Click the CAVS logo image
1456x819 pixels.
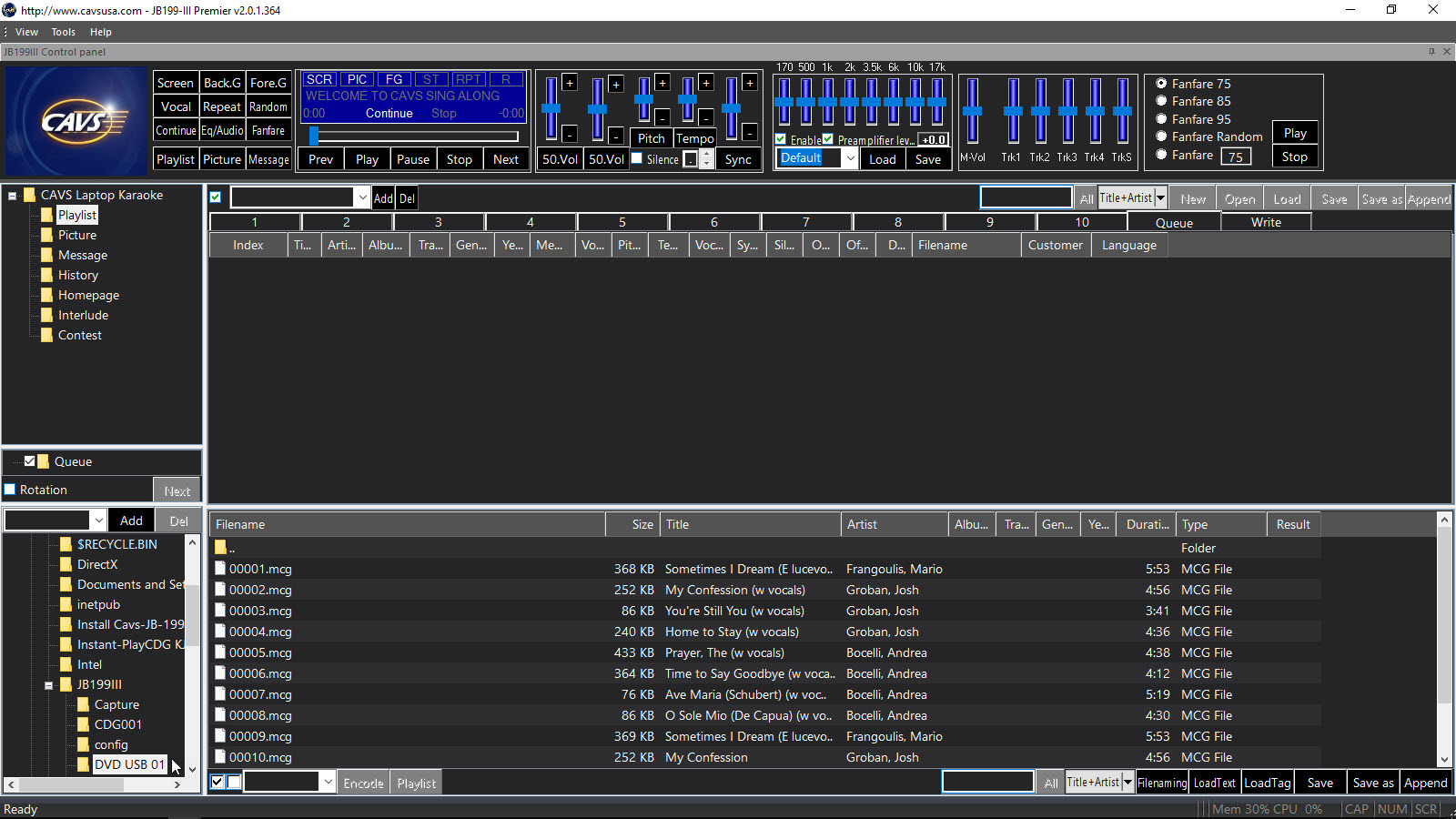click(x=75, y=121)
